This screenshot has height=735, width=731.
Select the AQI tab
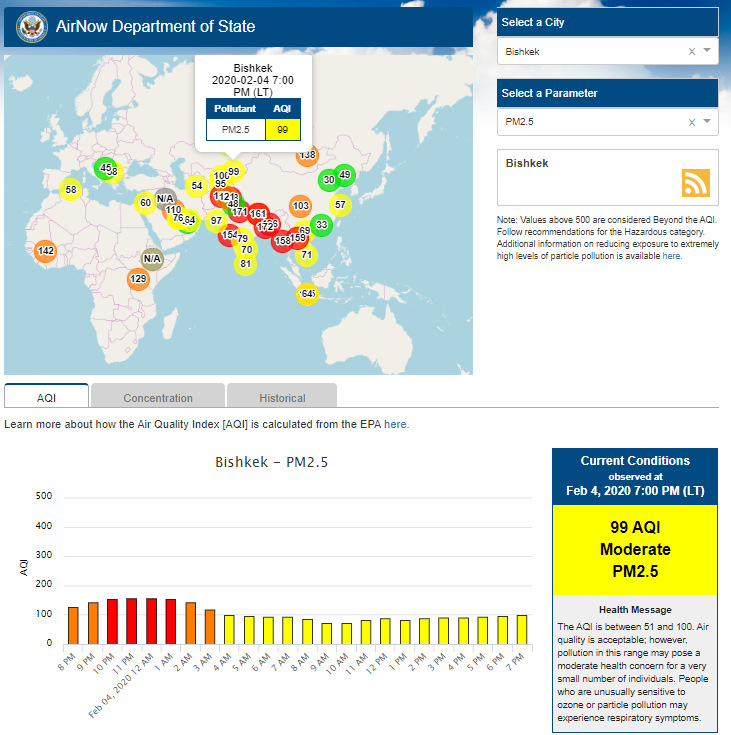click(46, 397)
